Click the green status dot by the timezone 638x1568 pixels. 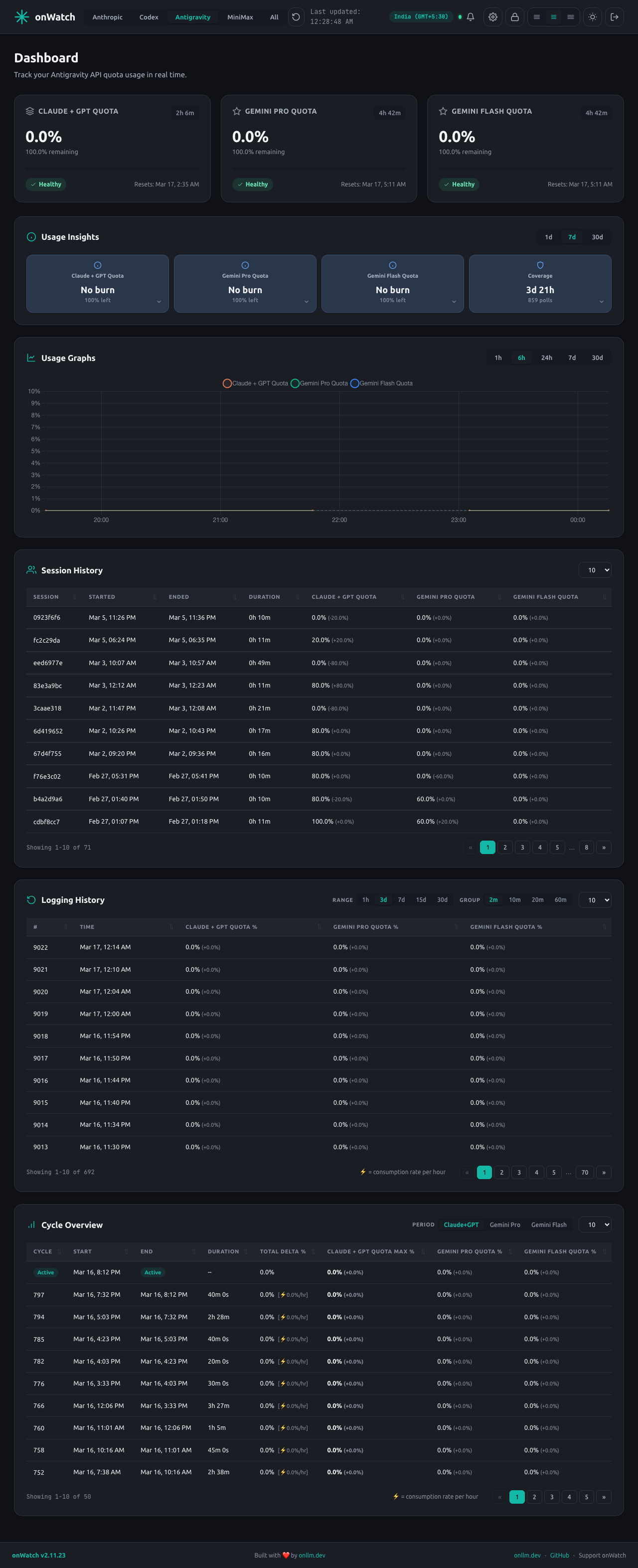tap(460, 17)
